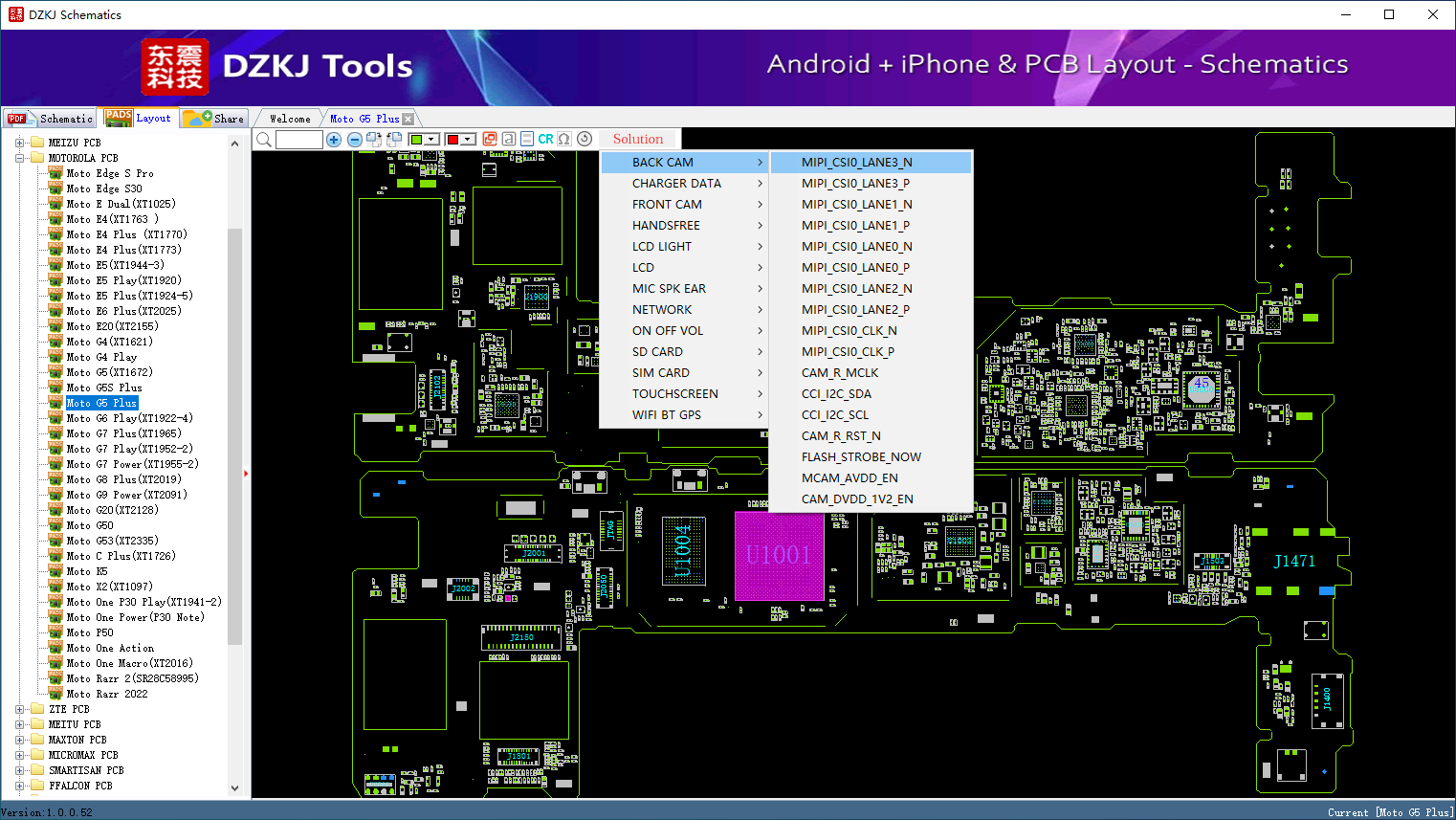Click the U1001 chip on the board

pos(779,556)
